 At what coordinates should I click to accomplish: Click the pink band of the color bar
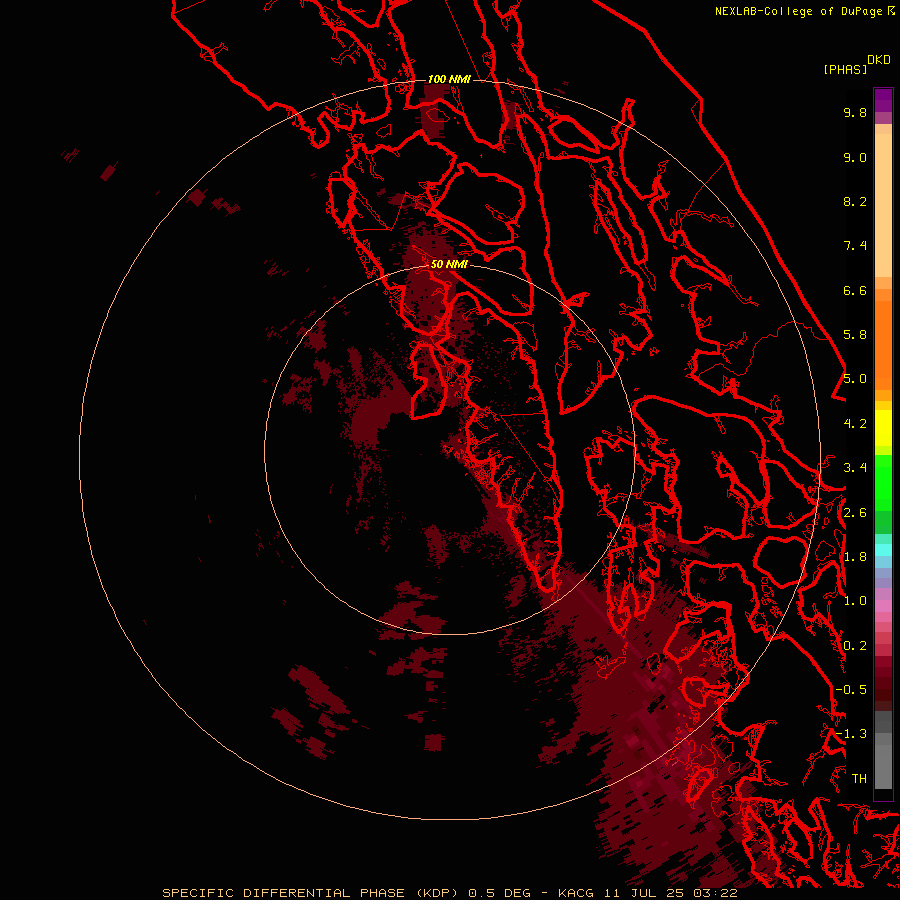883,606
